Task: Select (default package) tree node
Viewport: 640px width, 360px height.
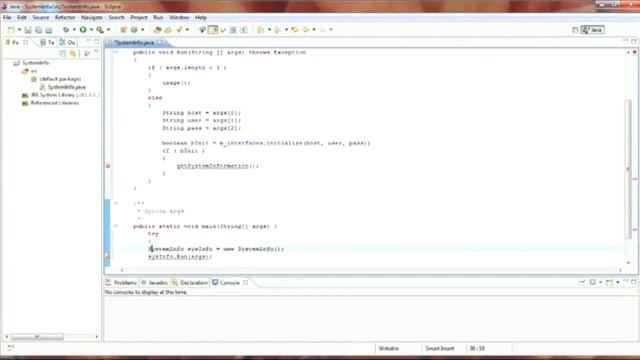Action: tap(60, 79)
